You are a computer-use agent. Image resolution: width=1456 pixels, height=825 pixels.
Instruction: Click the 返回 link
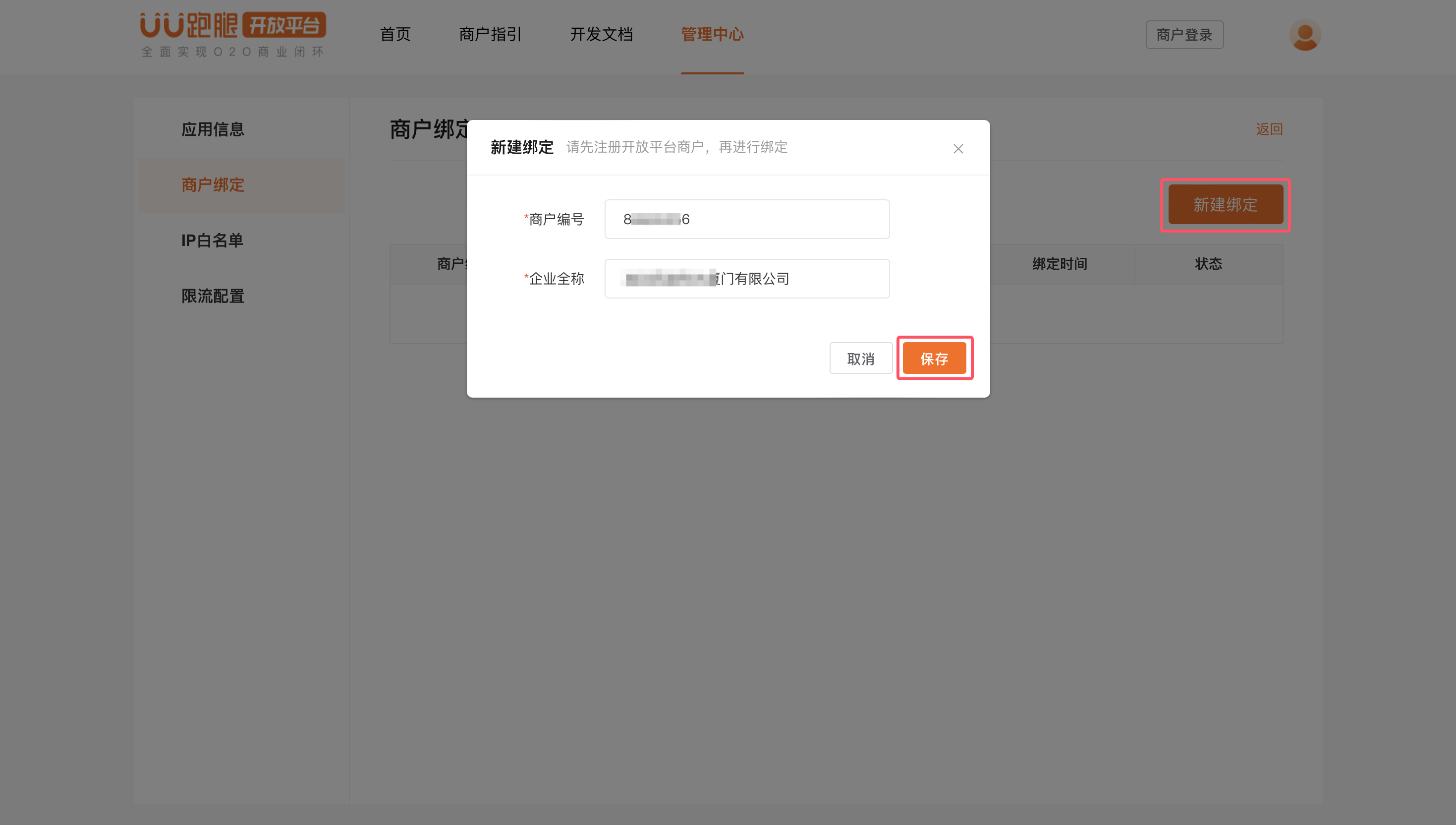tap(1269, 129)
